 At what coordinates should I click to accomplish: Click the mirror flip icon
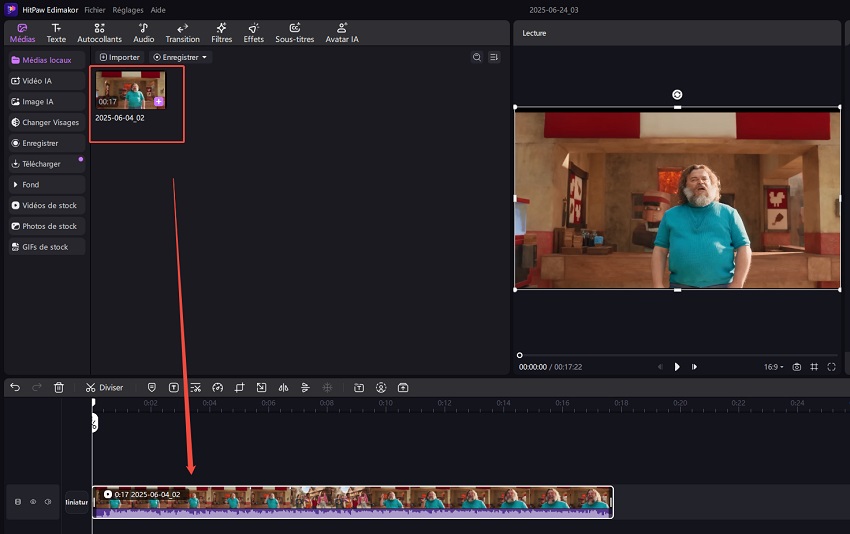tap(283, 388)
